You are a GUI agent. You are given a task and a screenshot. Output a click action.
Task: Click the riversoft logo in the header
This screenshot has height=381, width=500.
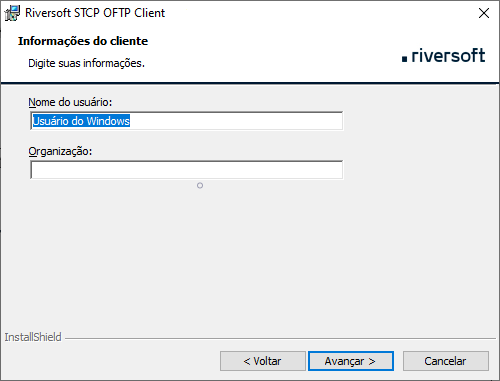(x=444, y=55)
